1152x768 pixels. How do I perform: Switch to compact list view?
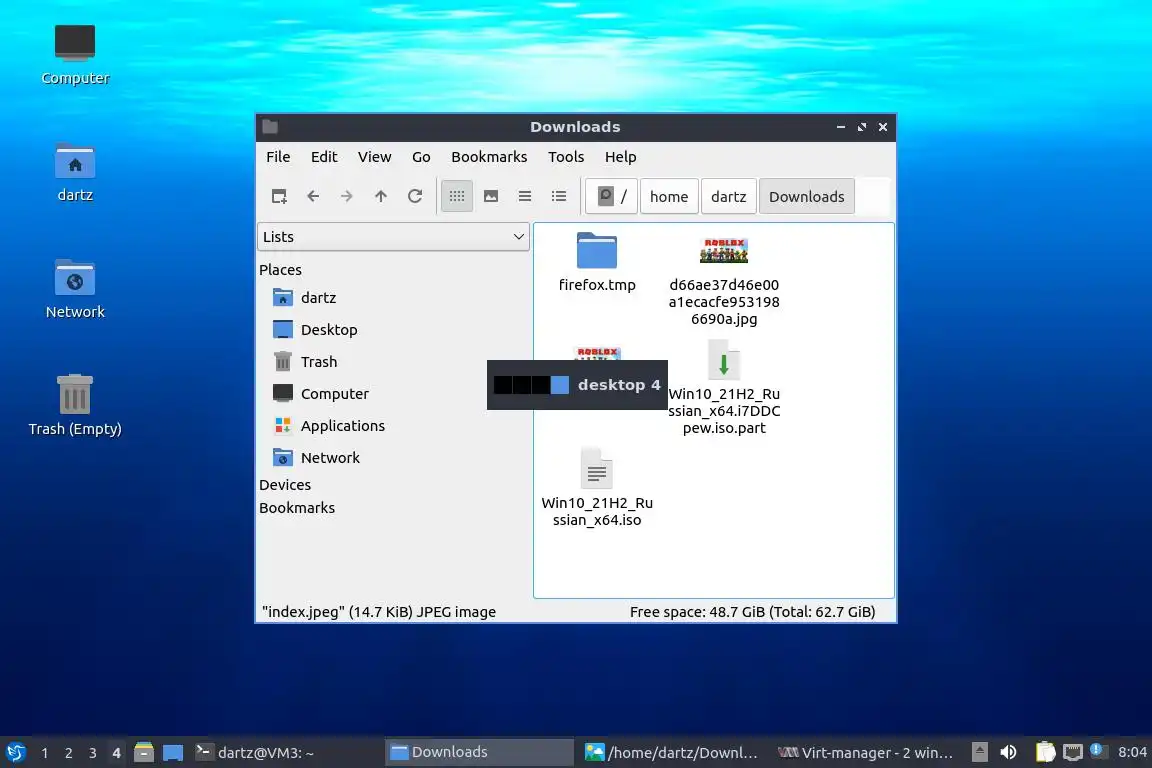point(525,196)
